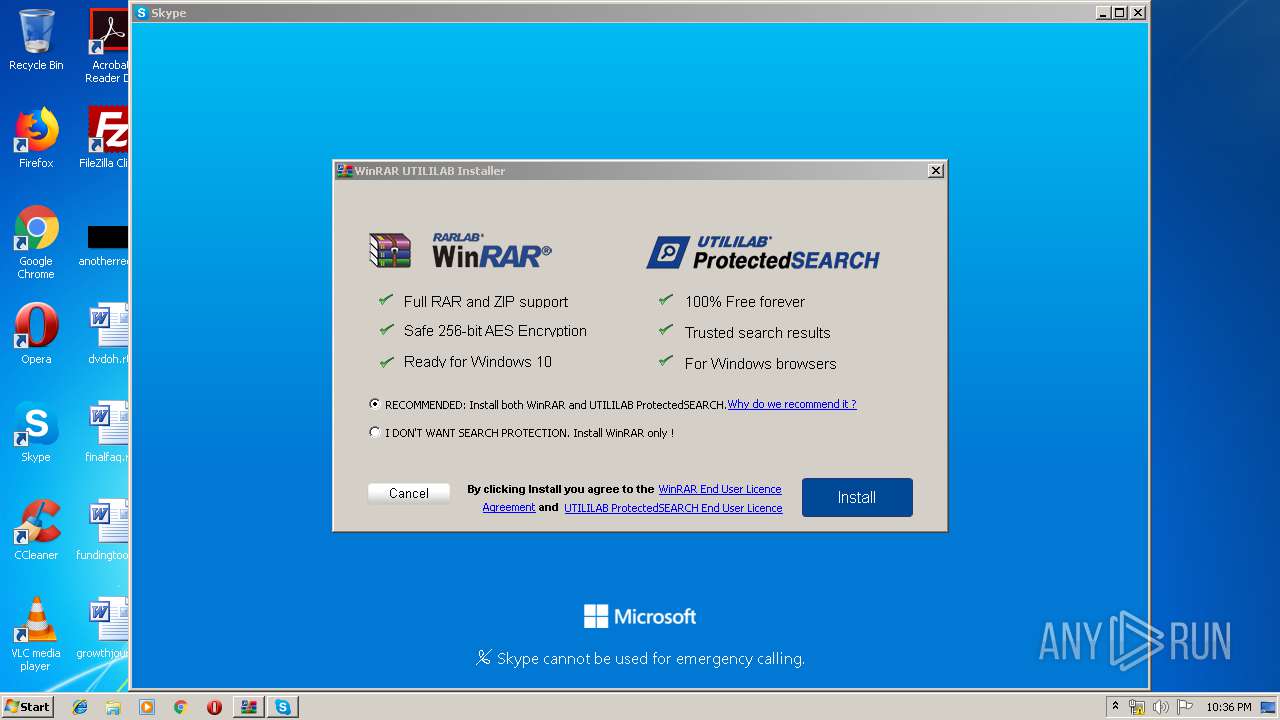Click 'Skype cannot be used for emergency calling' text
Screen dimensions: 1280x720
click(x=651, y=658)
